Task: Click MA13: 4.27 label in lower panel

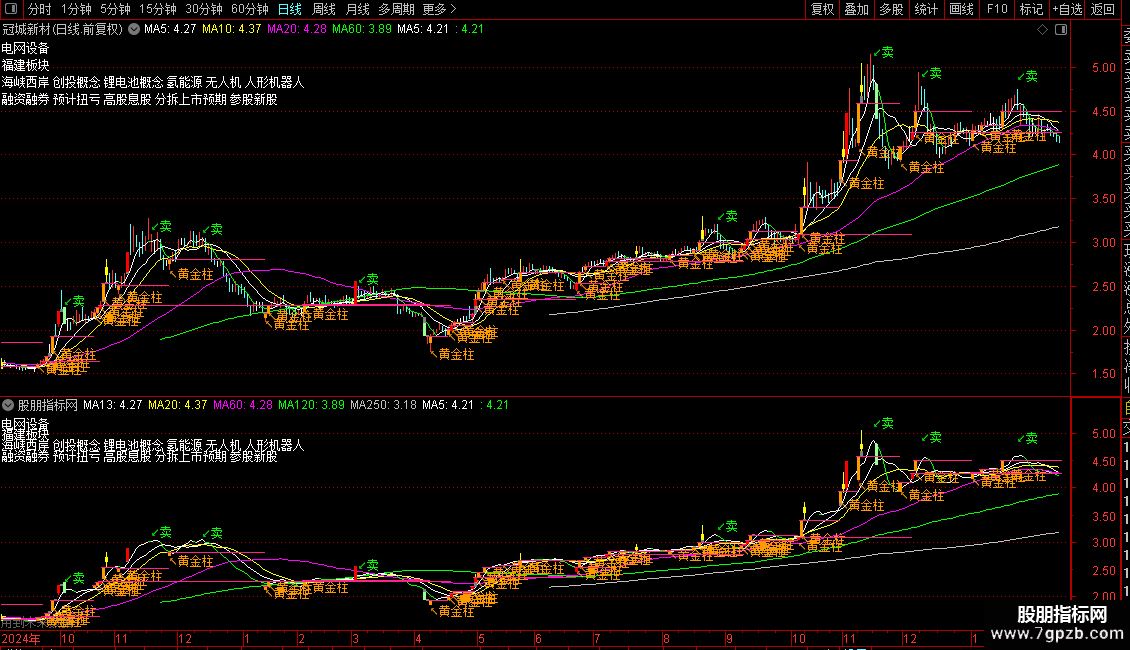Action: click(112, 405)
